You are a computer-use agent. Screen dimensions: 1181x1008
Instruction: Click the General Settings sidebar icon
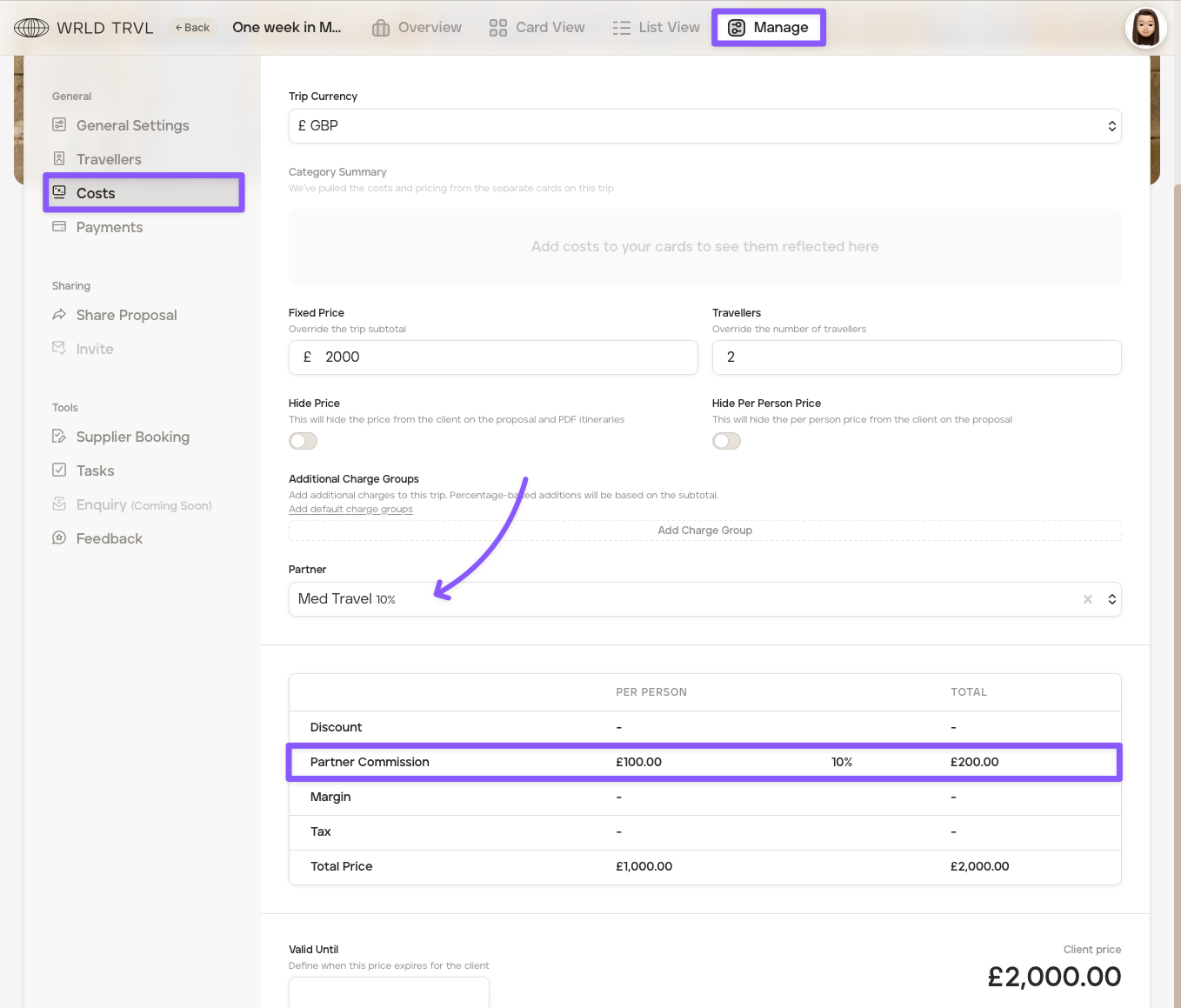[59, 125]
